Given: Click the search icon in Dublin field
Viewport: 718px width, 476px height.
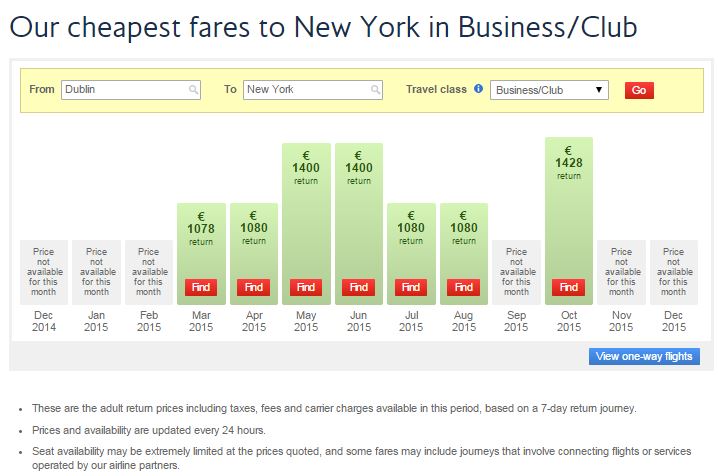Looking at the screenshot, I should (x=193, y=90).
